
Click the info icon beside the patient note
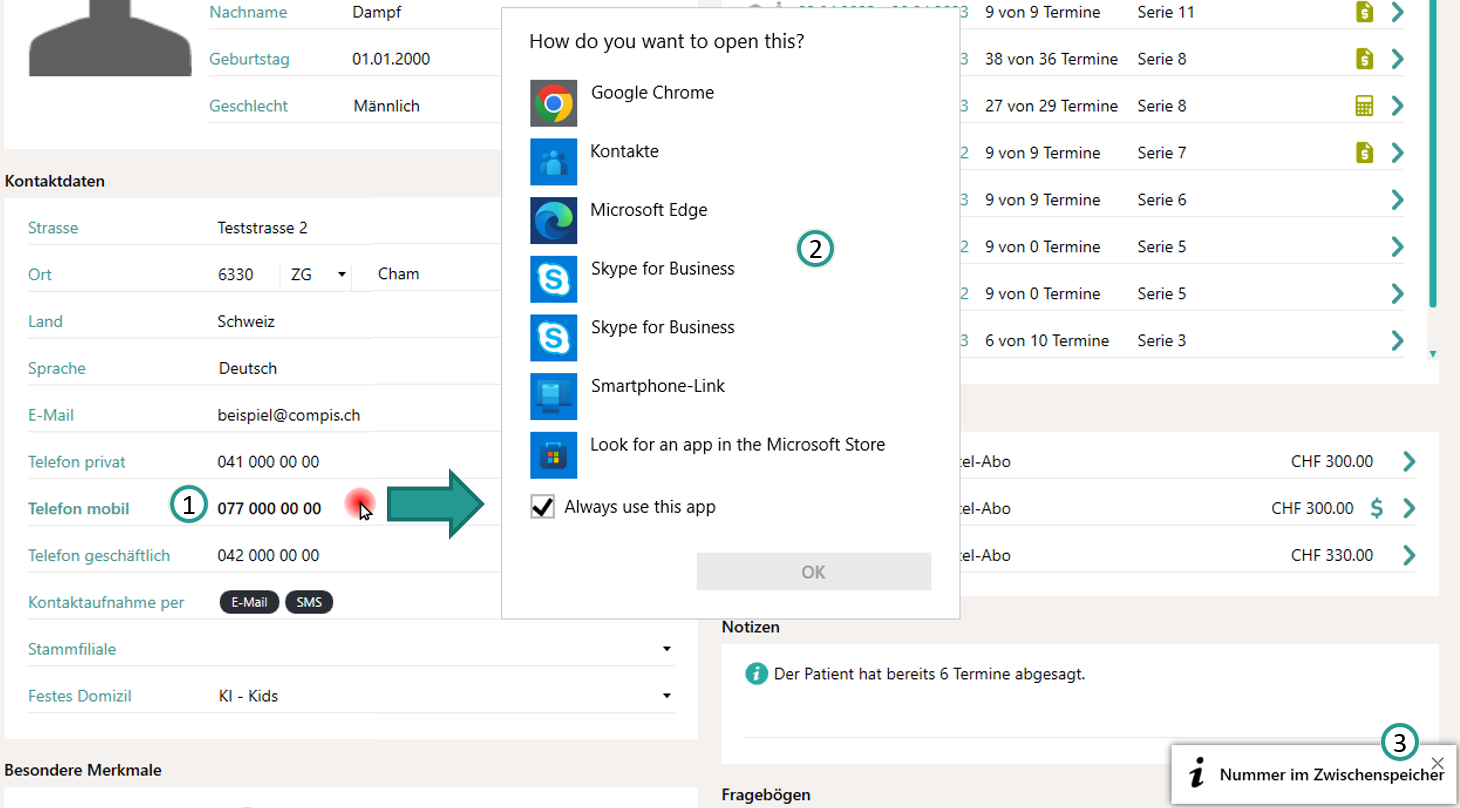[757, 674]
